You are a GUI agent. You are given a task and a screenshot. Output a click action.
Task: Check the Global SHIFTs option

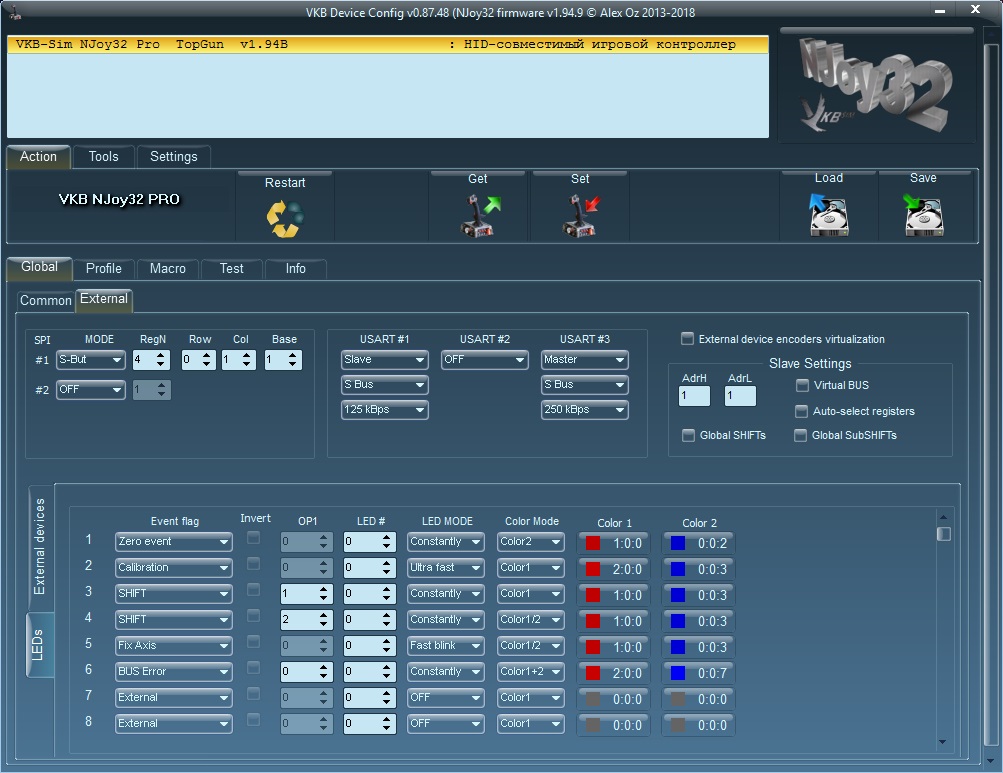[688, 435]
